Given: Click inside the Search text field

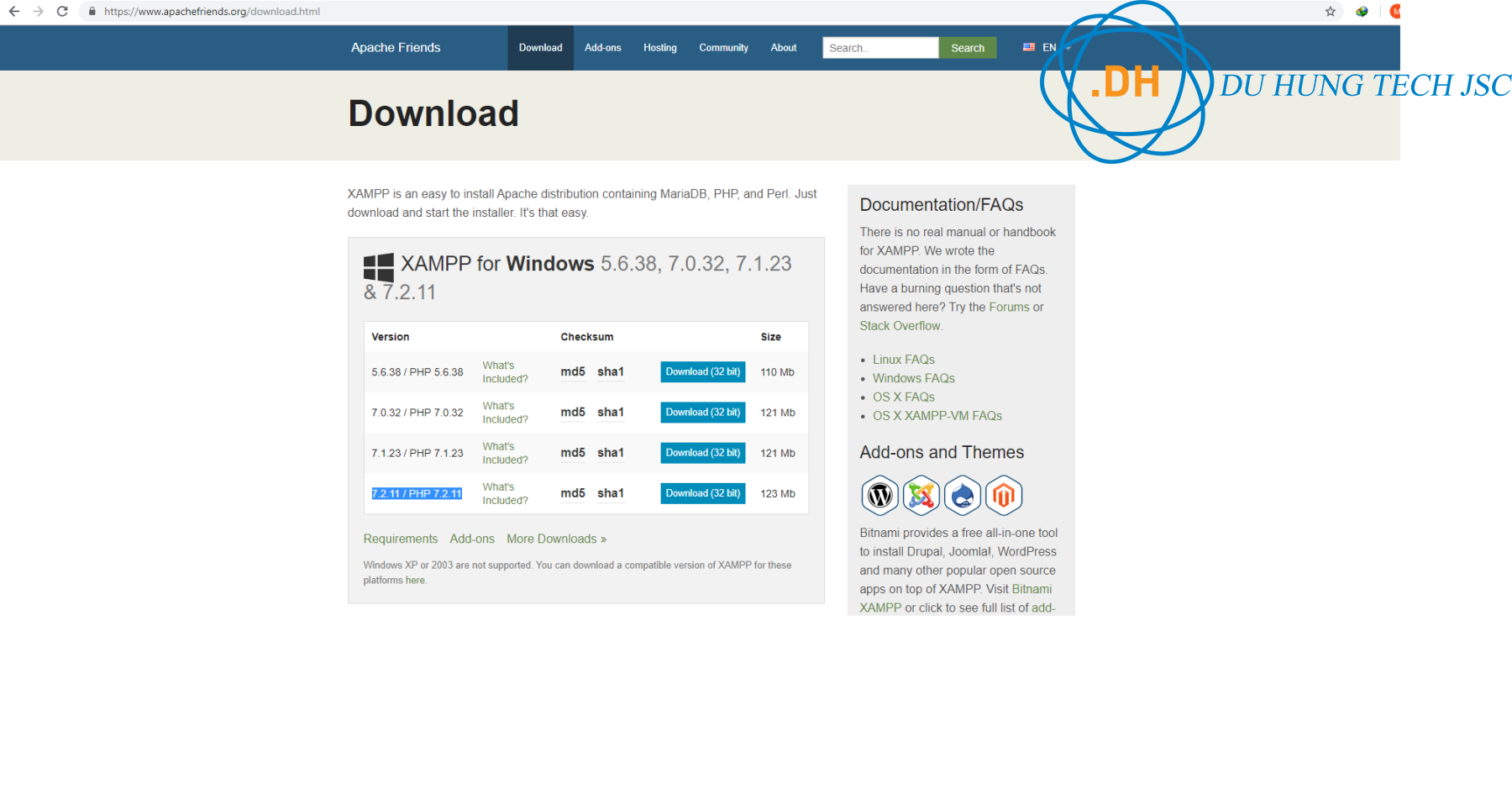Looking at the screenshot, I should 879,48.
